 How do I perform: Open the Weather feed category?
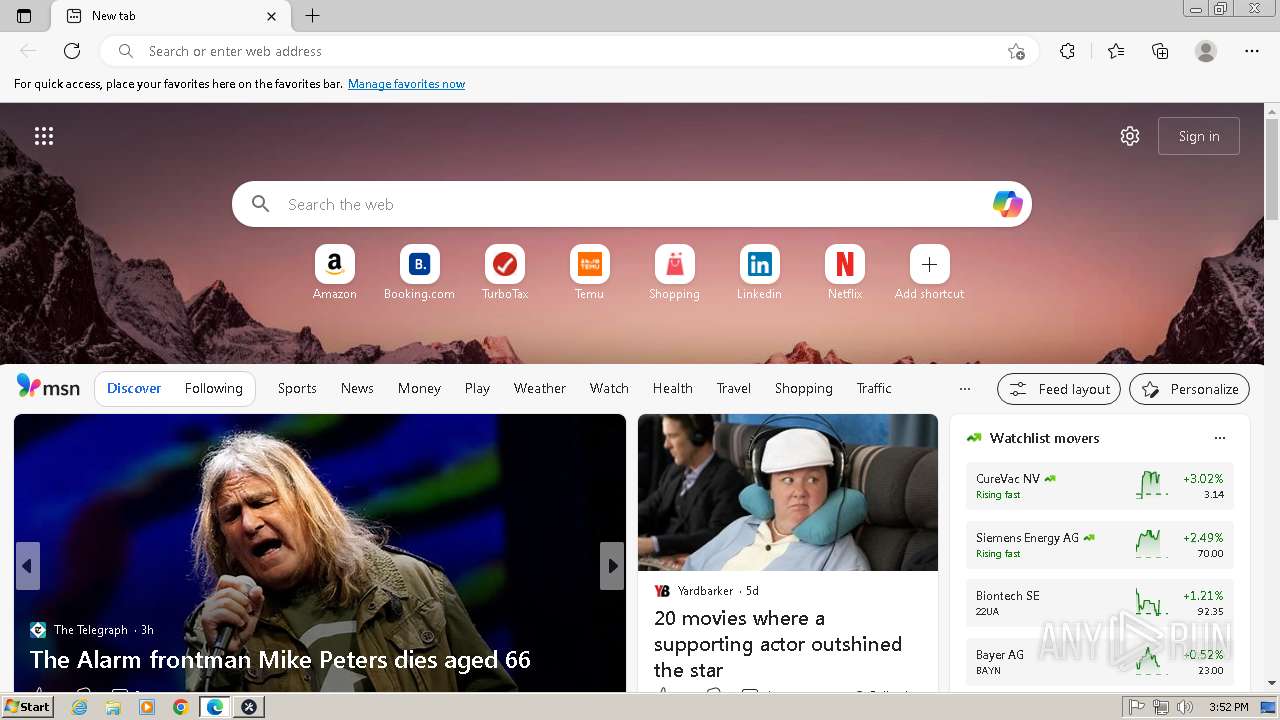pos(540,388)
